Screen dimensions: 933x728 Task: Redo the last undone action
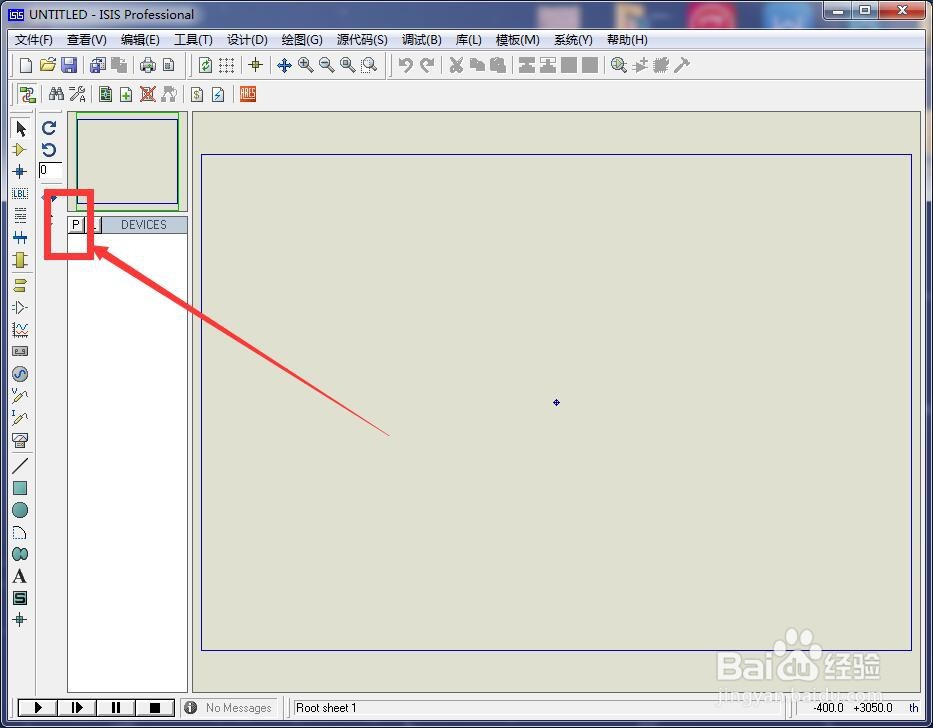[x=427, y=65]
